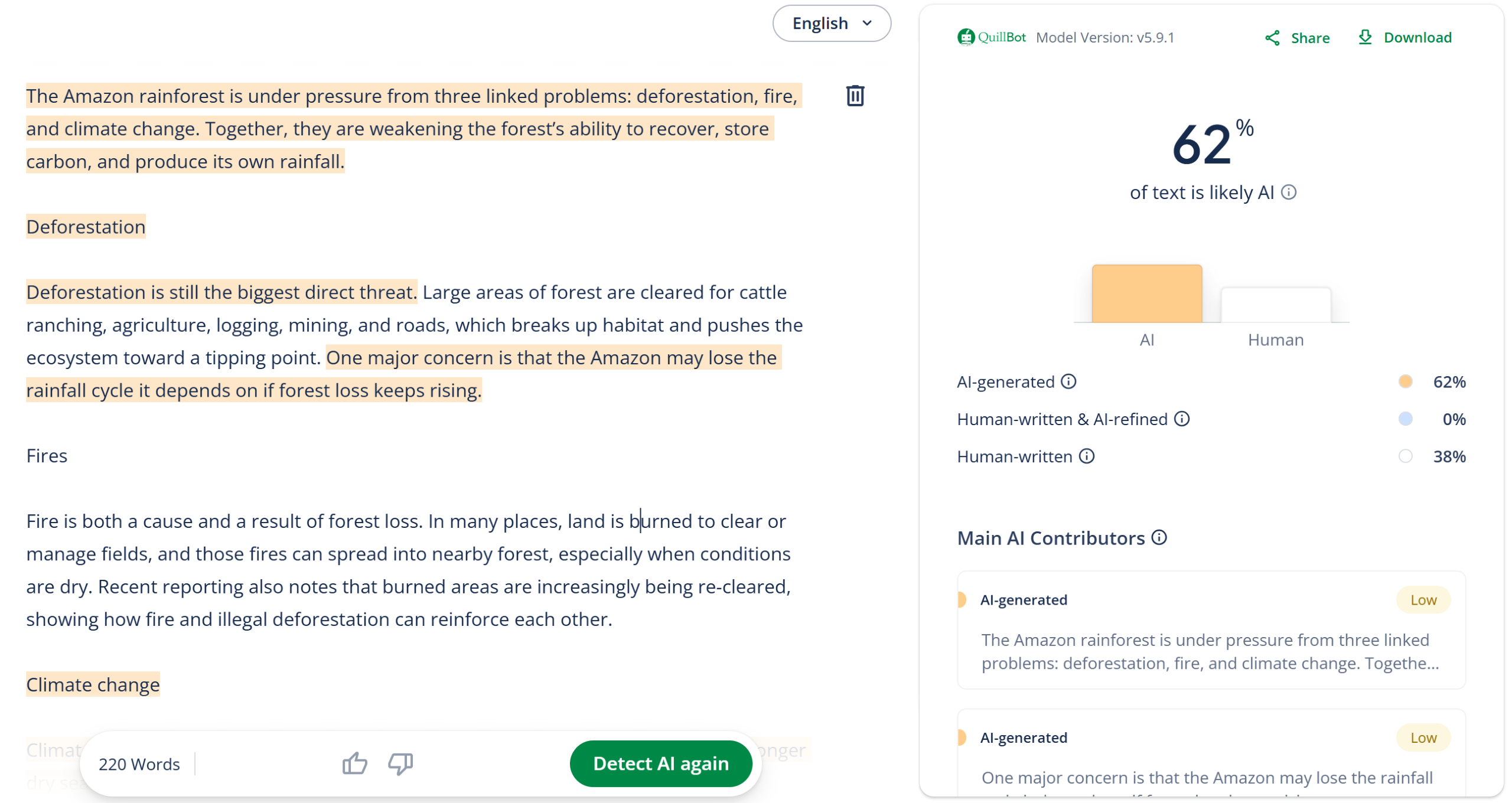The image size is (1512, 803).
Task: Show info icon next to Human-written label
Action: coord(1087,456)
